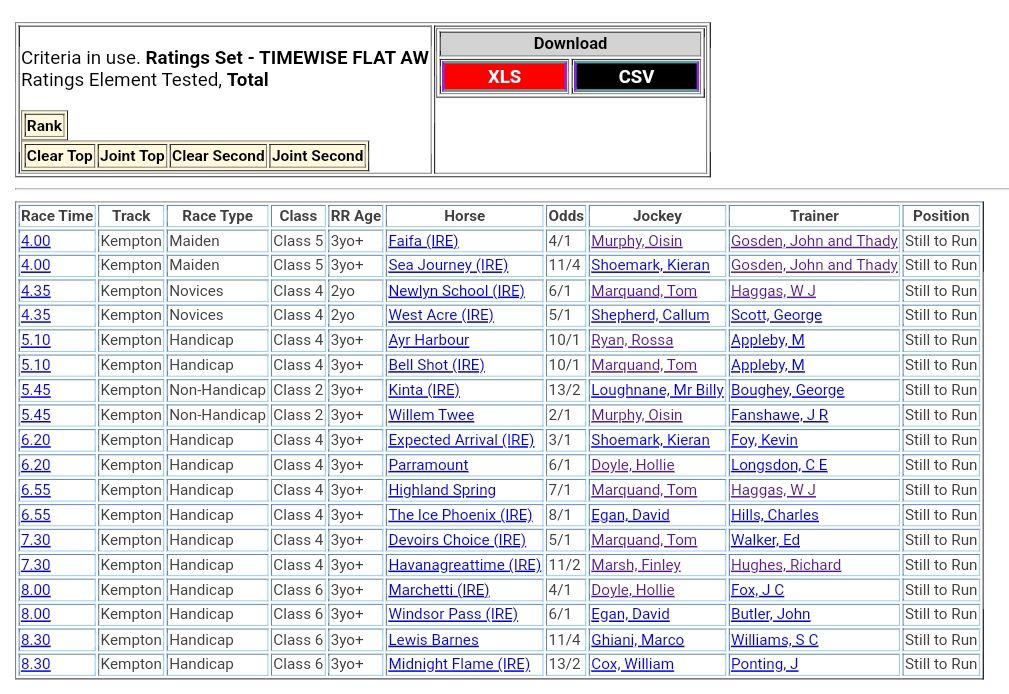Open the 7.30 race for Havanagreattime
This screenshot has width=1009, height=694.
[36, 565]
